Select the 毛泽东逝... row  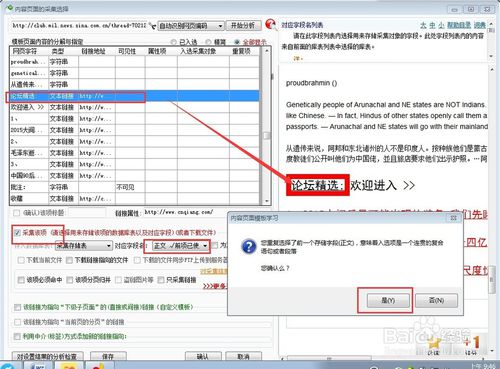pos(135,153)
